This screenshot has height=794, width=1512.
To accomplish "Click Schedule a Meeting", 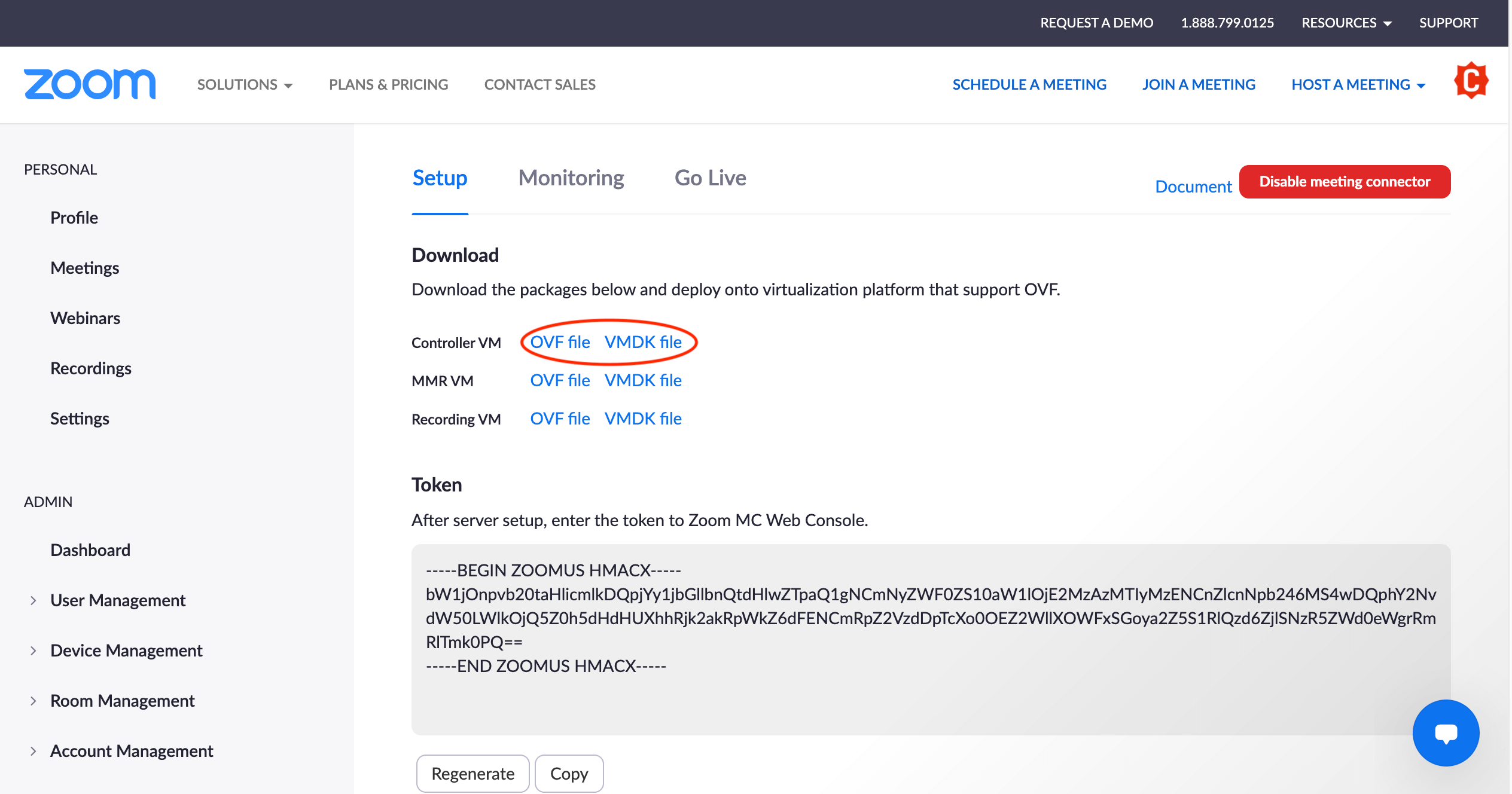I will (x=1029, y=84).
